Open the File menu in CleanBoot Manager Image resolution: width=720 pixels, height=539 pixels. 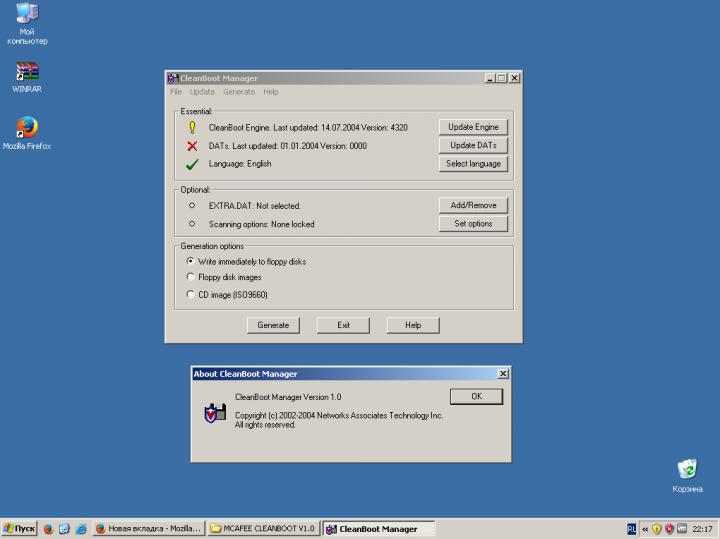coord(176,92)
